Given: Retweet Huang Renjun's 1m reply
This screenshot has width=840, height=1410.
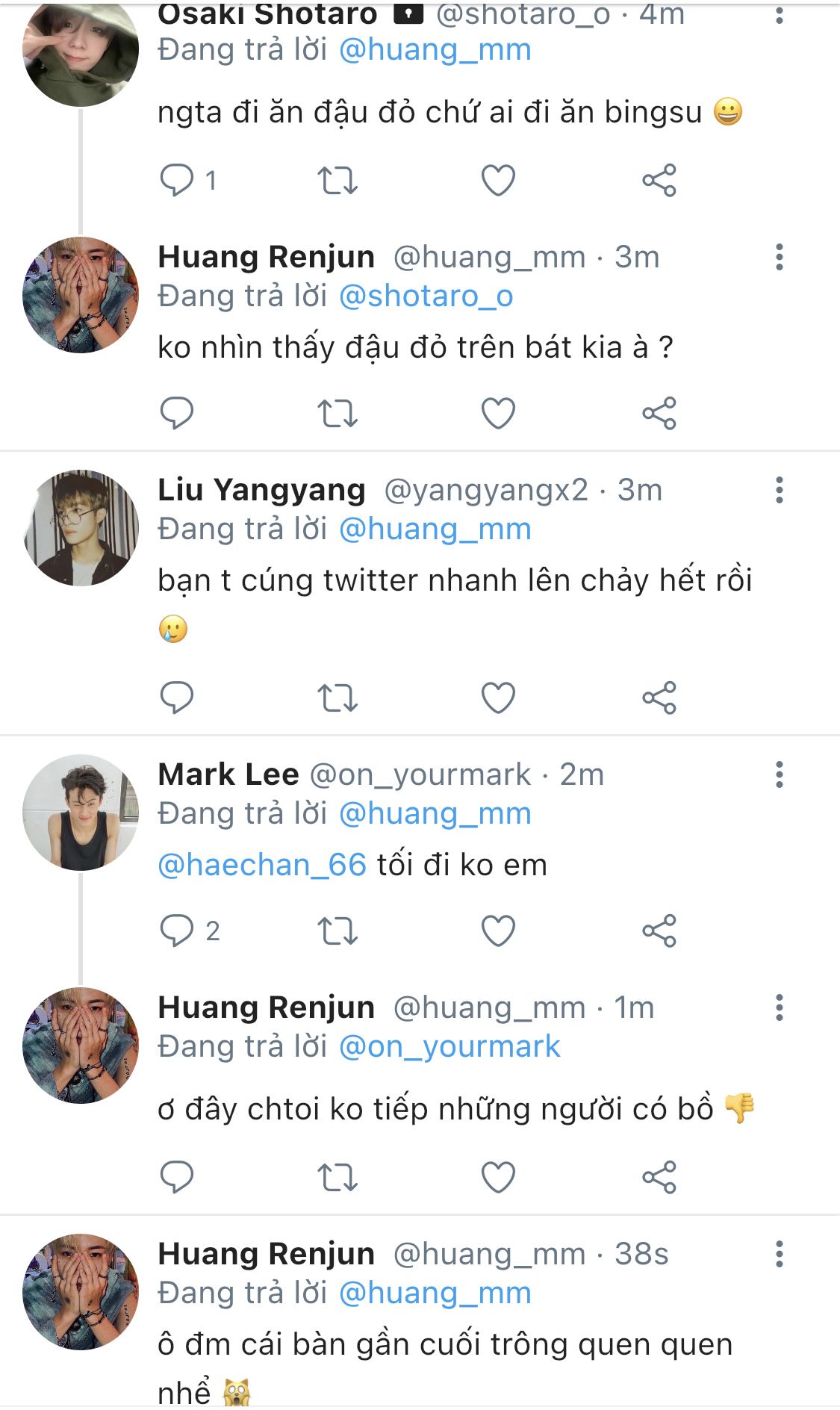Looking at the screenshot, I should coord(337,1178).
